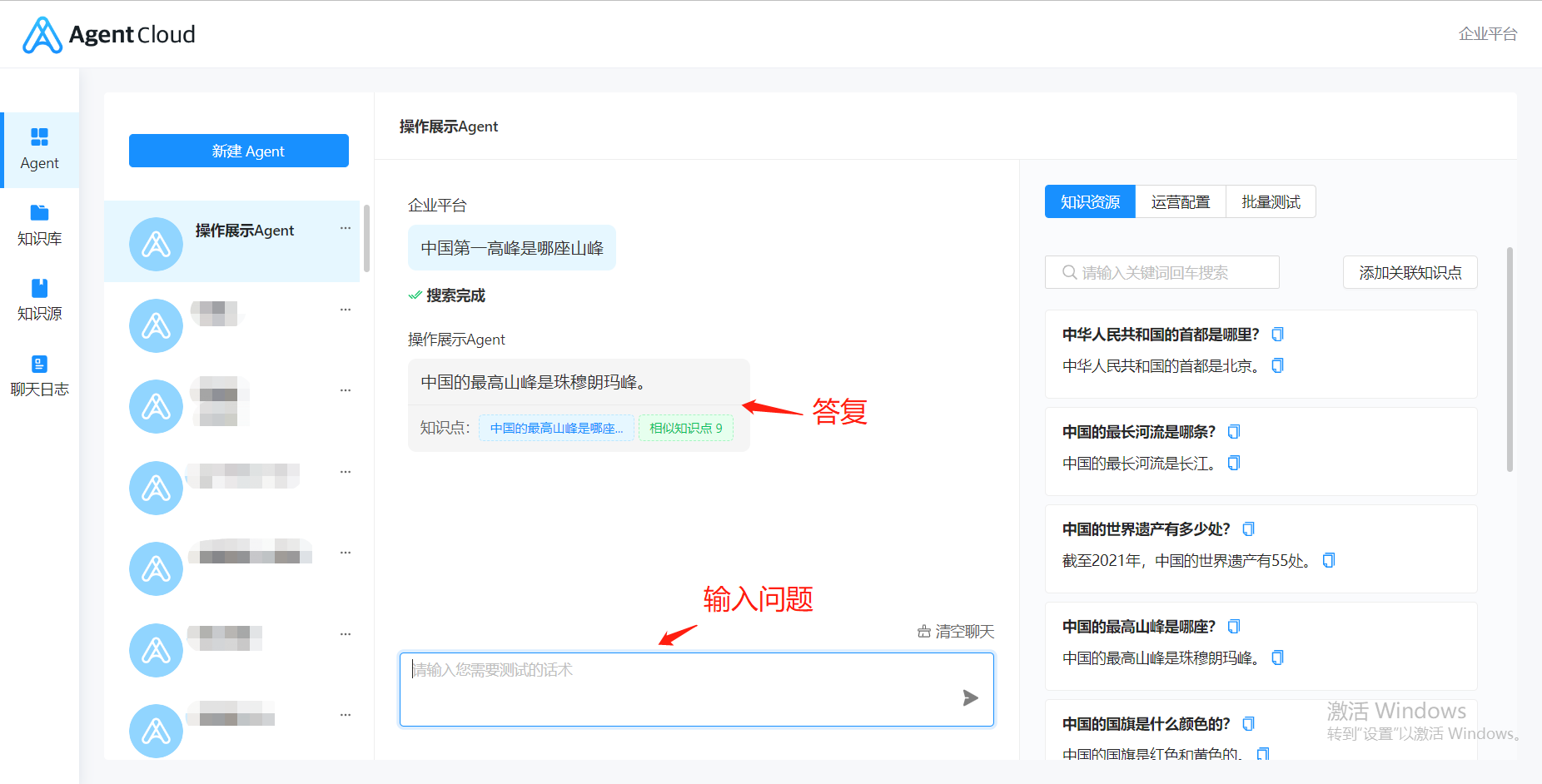Select the fourth agent avatar in list

156,488
